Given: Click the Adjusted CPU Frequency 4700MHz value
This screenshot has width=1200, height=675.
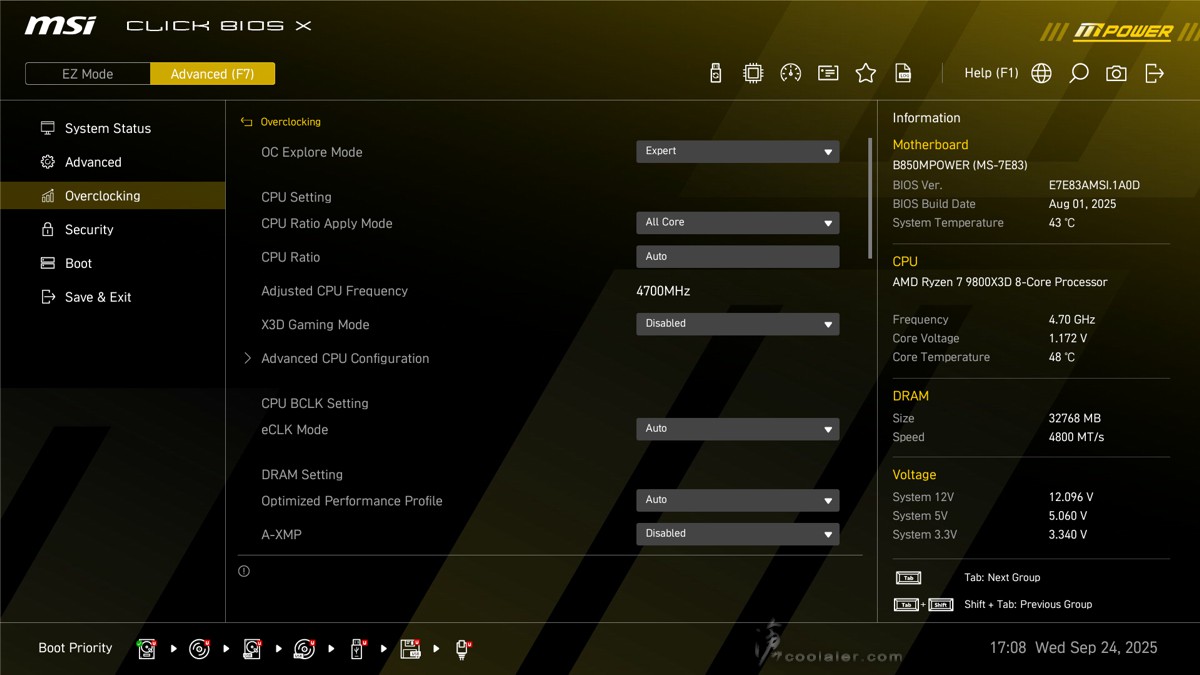Looking at the screenshot, I should (663, 291).
